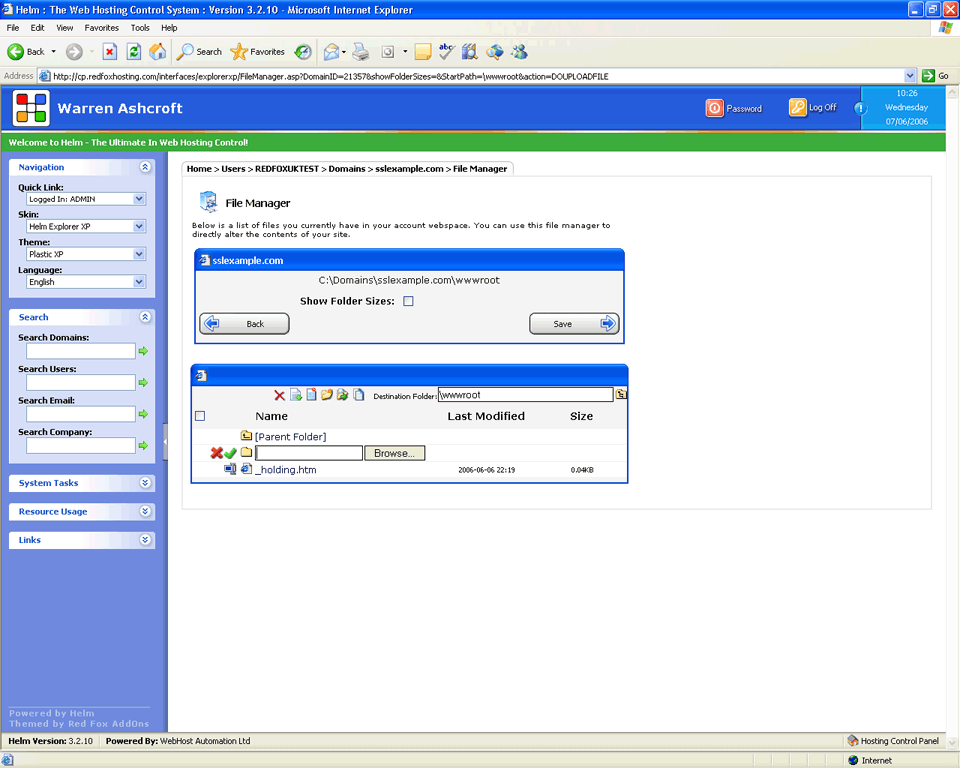Click the file manager Back button
This screenshot has width=960, height=768.
[x=244, y=324]
